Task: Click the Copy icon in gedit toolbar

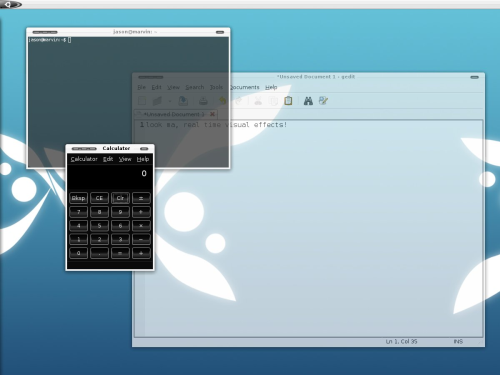Action: (x=274, y=101)
